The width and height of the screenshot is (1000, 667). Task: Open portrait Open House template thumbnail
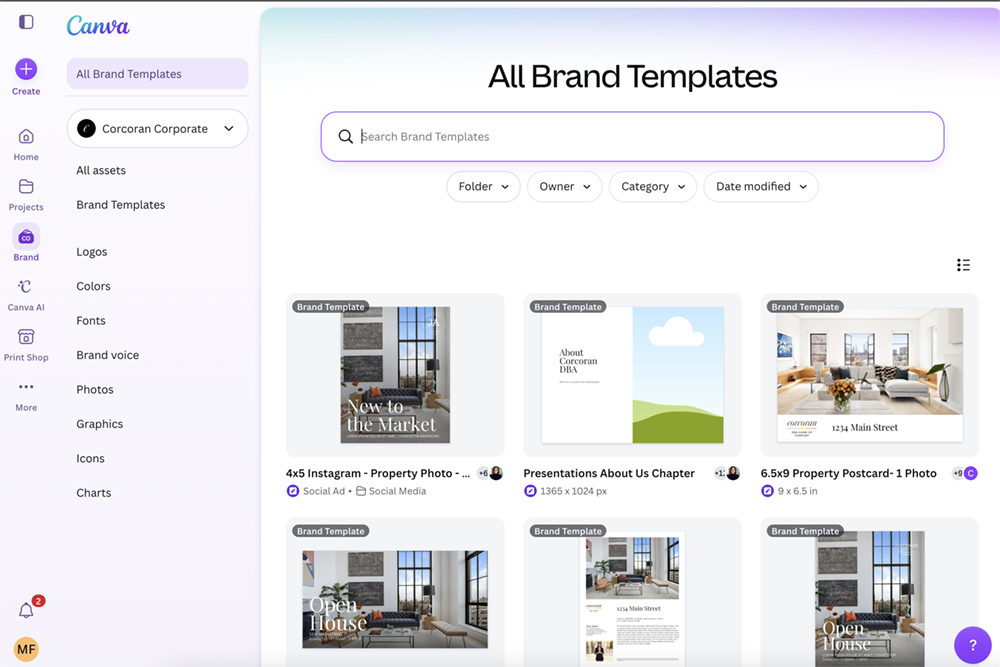[x=870, y=592]
